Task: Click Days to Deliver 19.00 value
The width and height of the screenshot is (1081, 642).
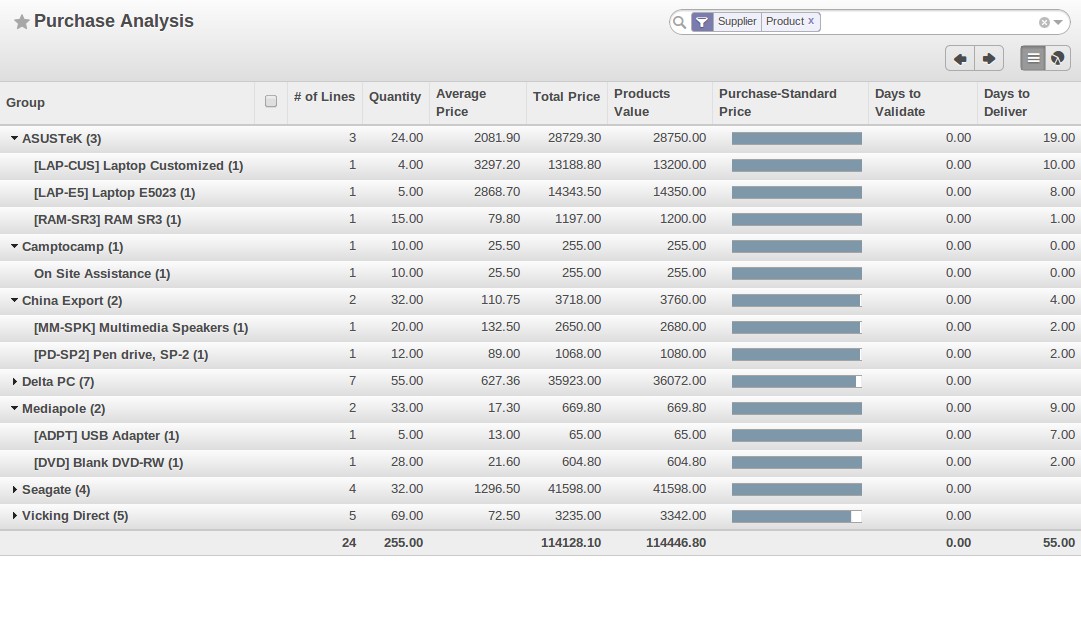Action: [x=1059, y=138]
